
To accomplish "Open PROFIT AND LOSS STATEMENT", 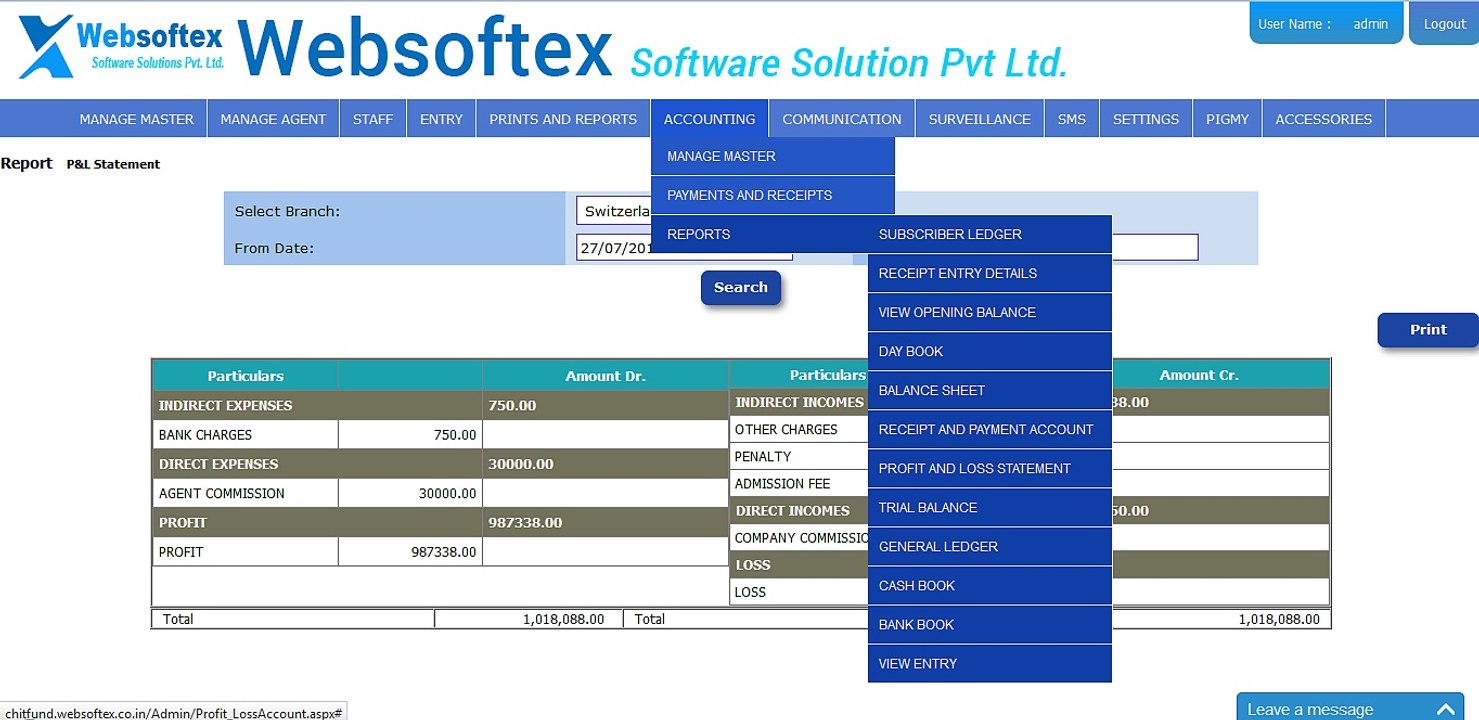I will (x=990, y=468).
